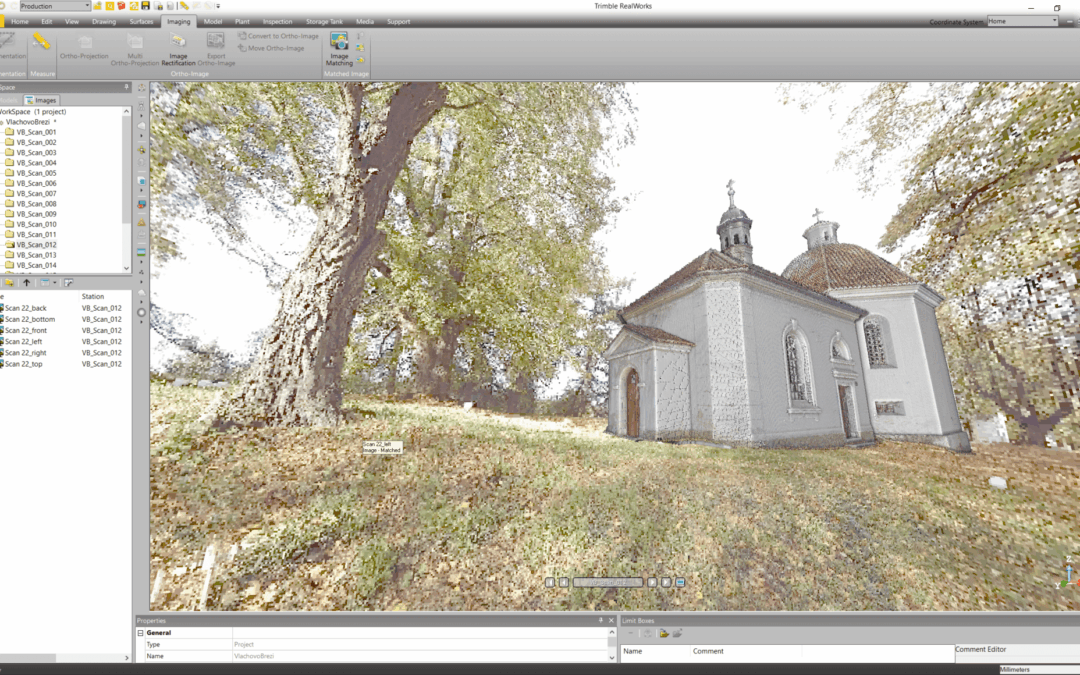Viewport: 1080px width, 675px height.
Task: Click the previous station arrow in viewer navigation
Action: [x=564, y=582]
